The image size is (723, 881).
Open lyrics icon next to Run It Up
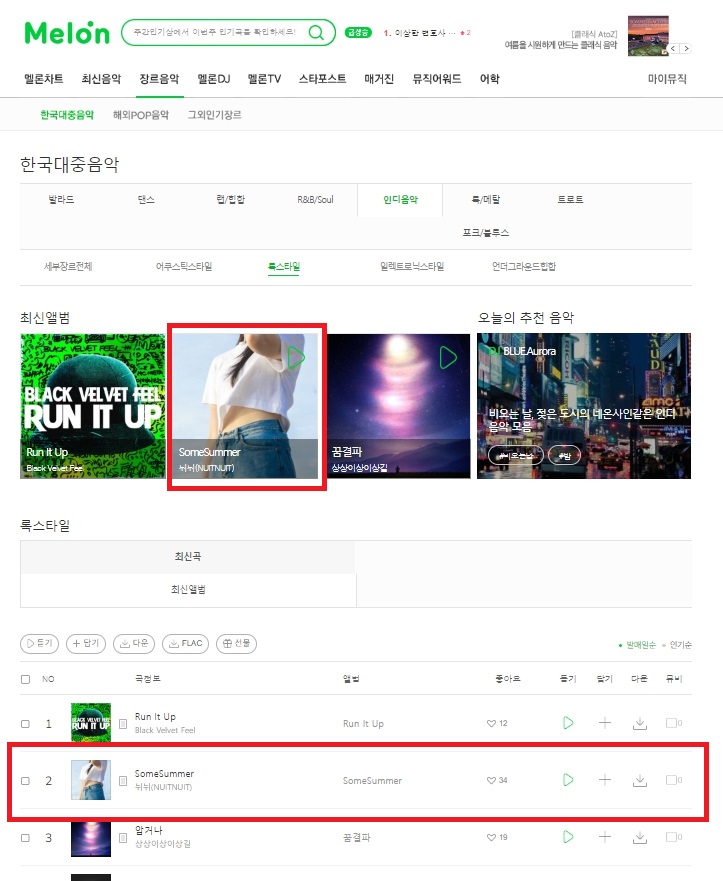[x=123, y=724]
